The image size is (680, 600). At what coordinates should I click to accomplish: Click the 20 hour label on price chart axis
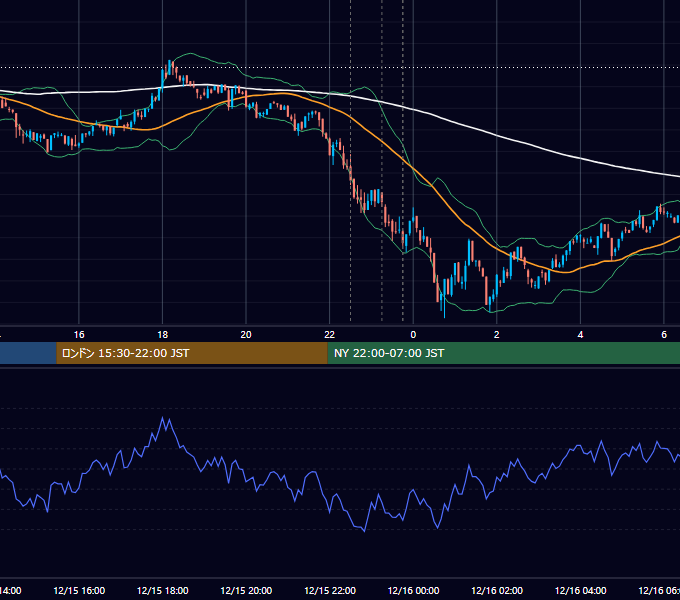(x=246, y=335)
